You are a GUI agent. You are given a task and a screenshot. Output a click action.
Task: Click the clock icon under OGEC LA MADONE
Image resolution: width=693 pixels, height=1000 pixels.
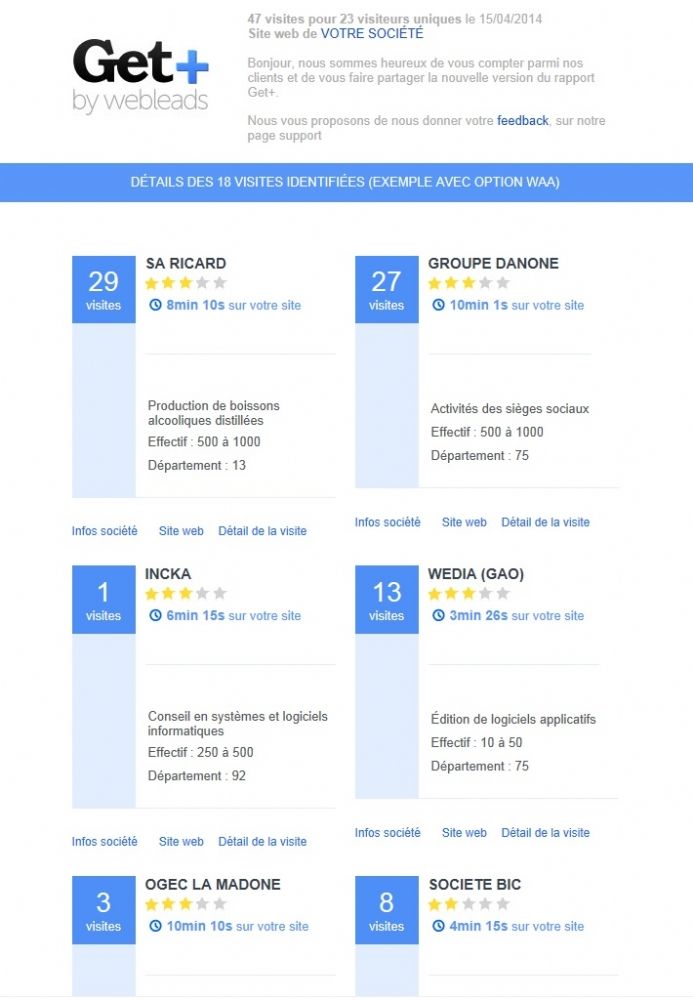[x=155, y=926]
